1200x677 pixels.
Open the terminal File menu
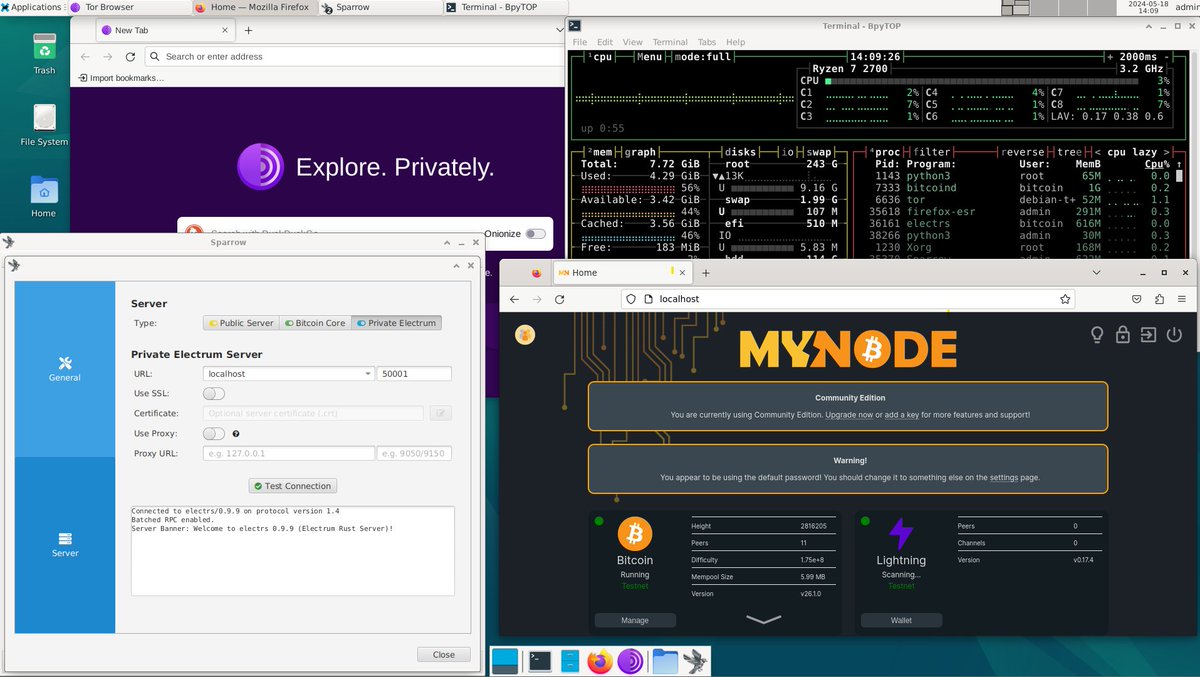[x=579, y=42]
